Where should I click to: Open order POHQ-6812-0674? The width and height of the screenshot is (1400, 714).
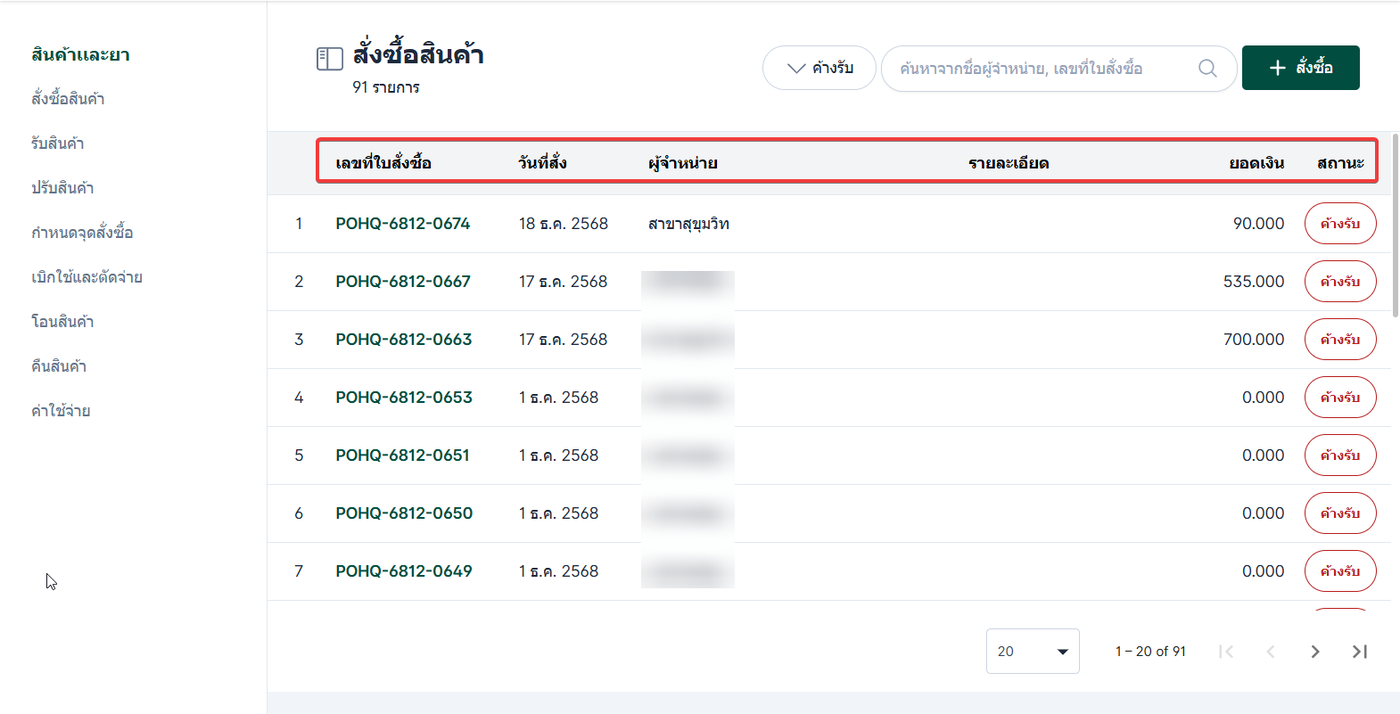(x=403, y=223)
